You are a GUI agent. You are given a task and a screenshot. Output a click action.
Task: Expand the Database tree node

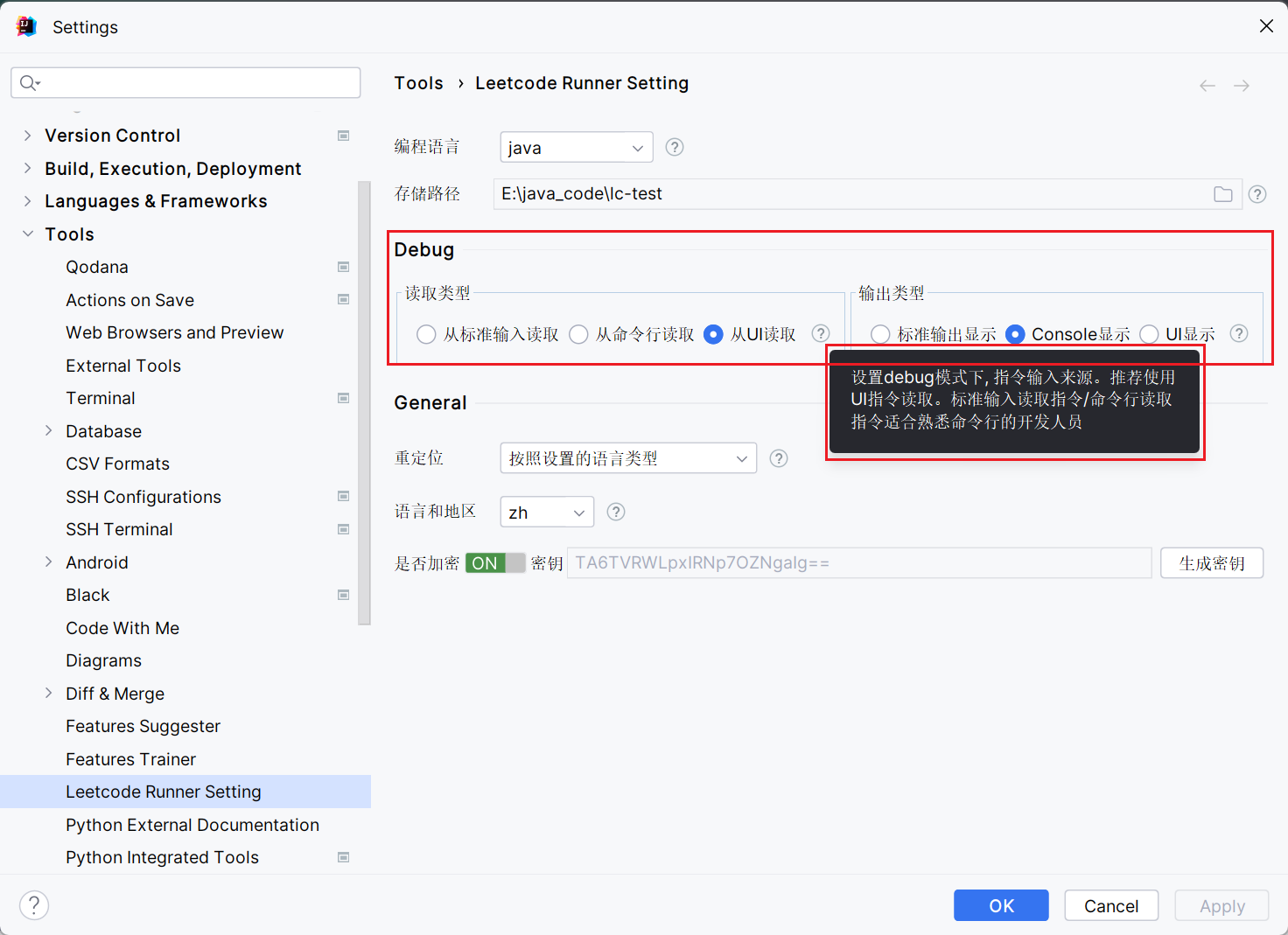click(x=48, y=430)
